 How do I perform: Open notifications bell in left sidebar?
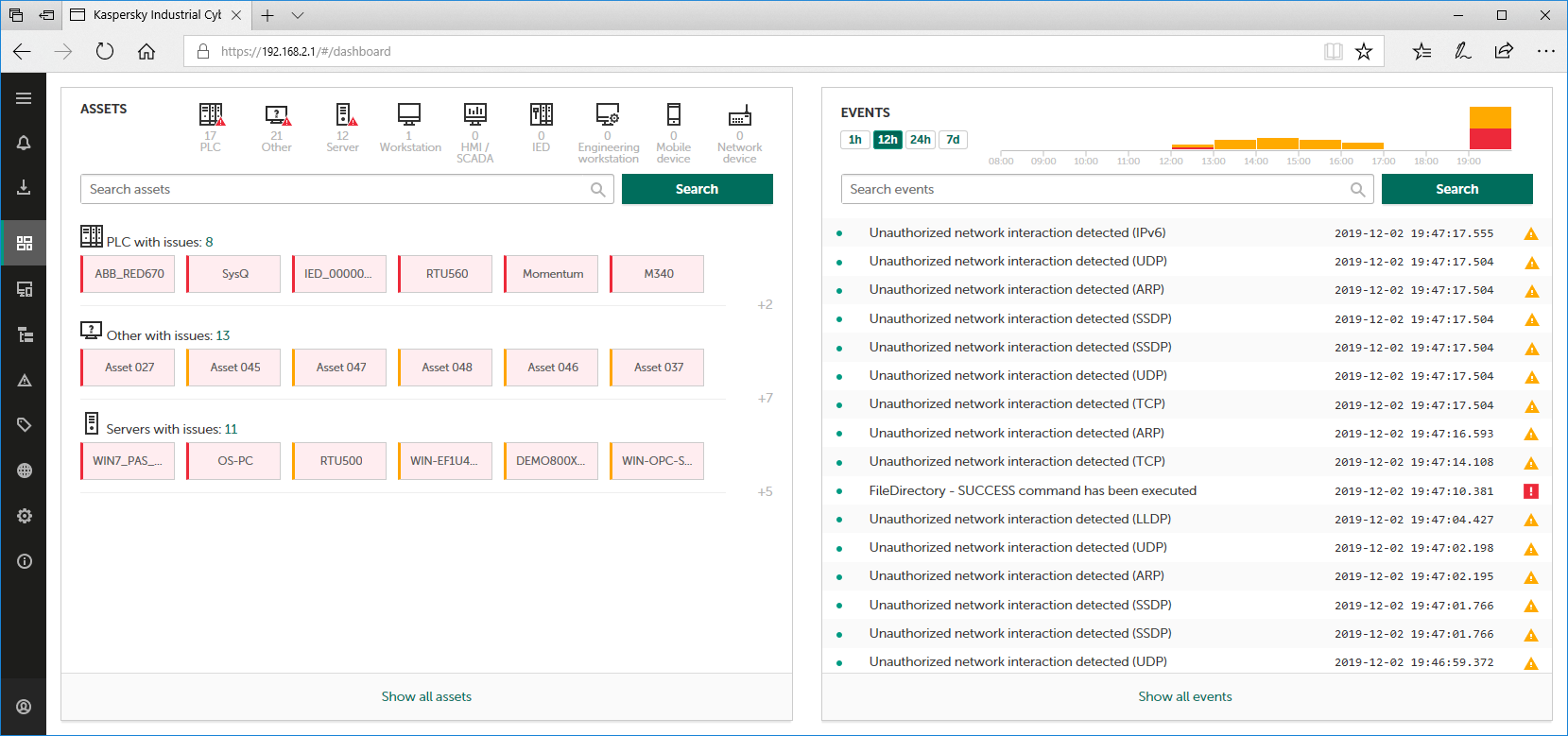coord(25,143)
